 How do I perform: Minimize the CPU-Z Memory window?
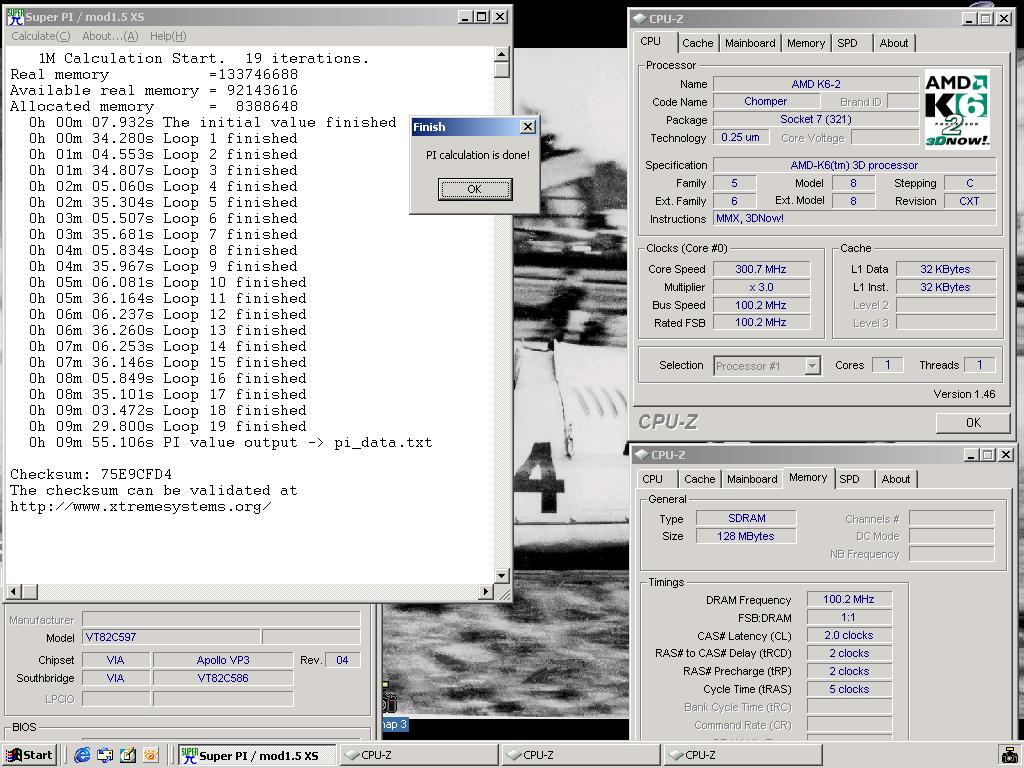(971, 455)
